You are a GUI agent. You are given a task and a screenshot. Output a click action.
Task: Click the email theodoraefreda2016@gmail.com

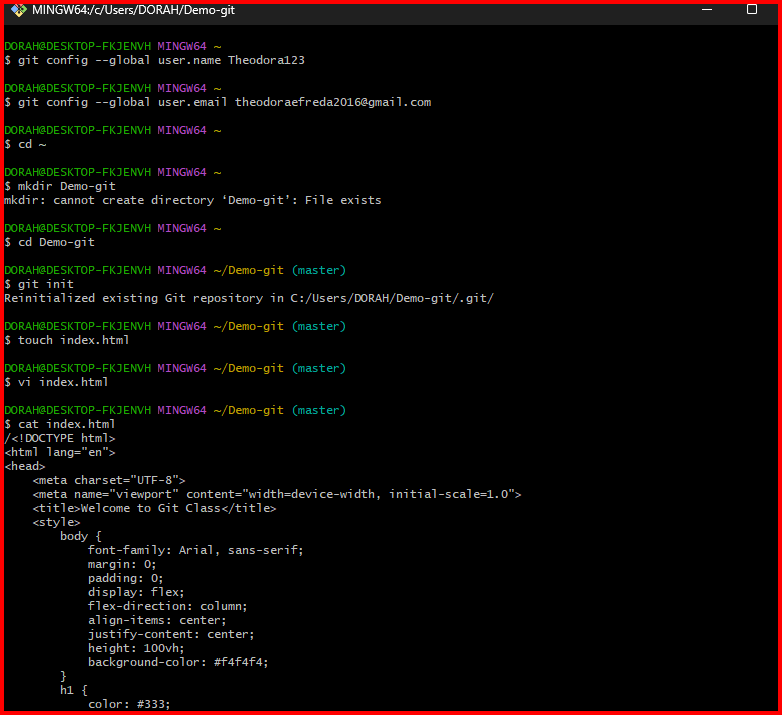[x=333, y=102]
